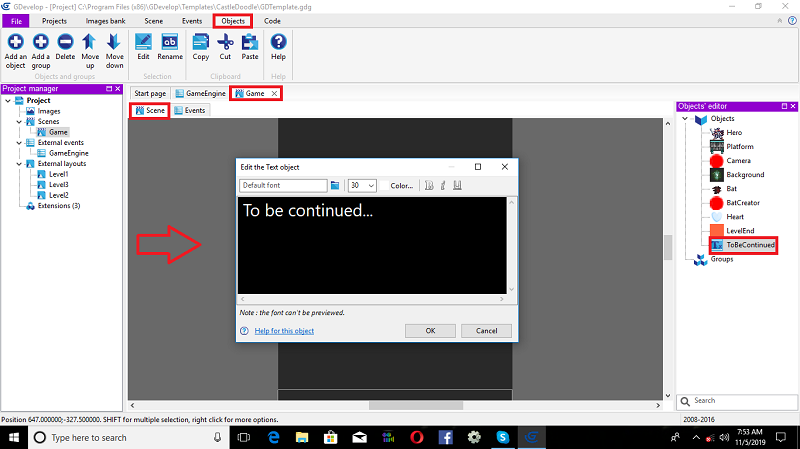Screen dimensions: 800x449
Task: Select the Level3 layout
Action: [58, 185]
